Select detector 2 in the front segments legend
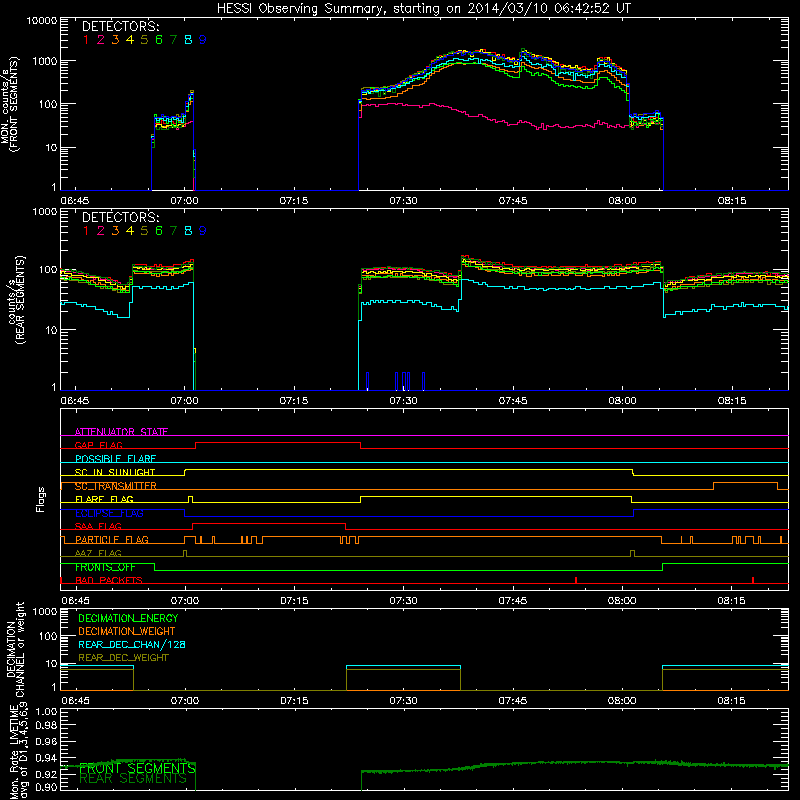The height and width of the screenshot is (800, 800). [x=101, y=40]
